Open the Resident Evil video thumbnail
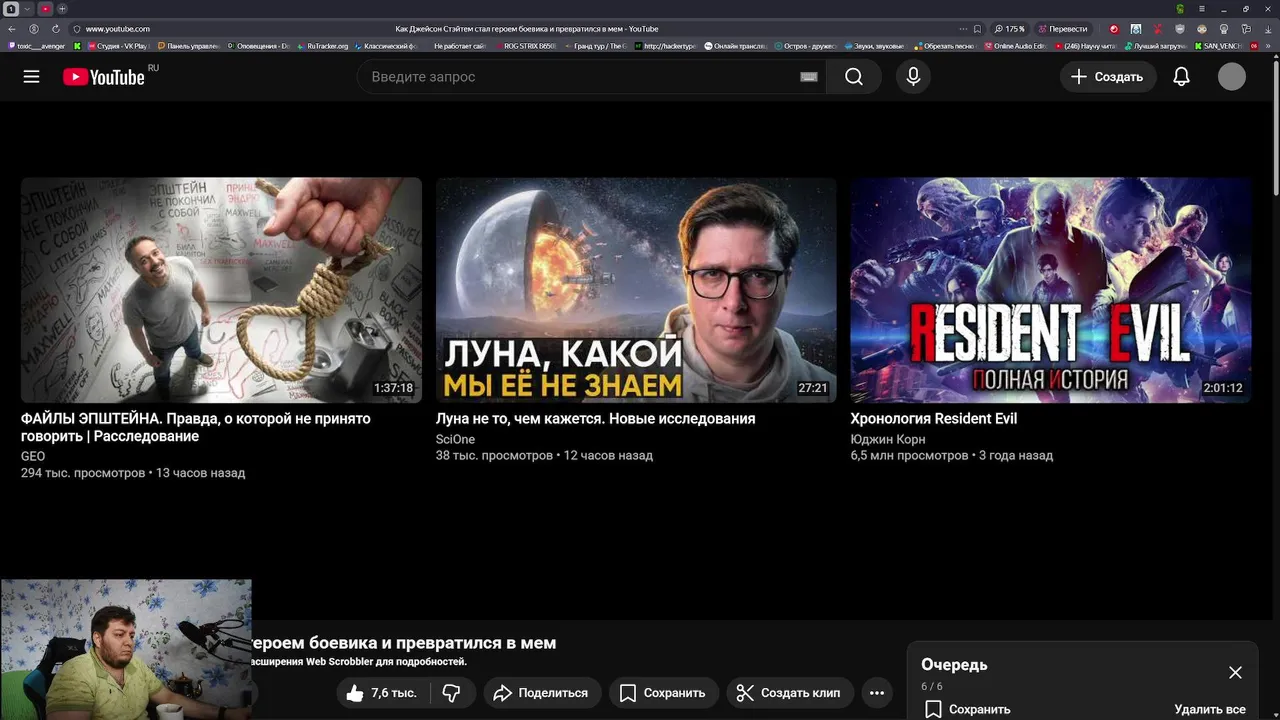The image size is (1280, 720). tap(1051, 290)
